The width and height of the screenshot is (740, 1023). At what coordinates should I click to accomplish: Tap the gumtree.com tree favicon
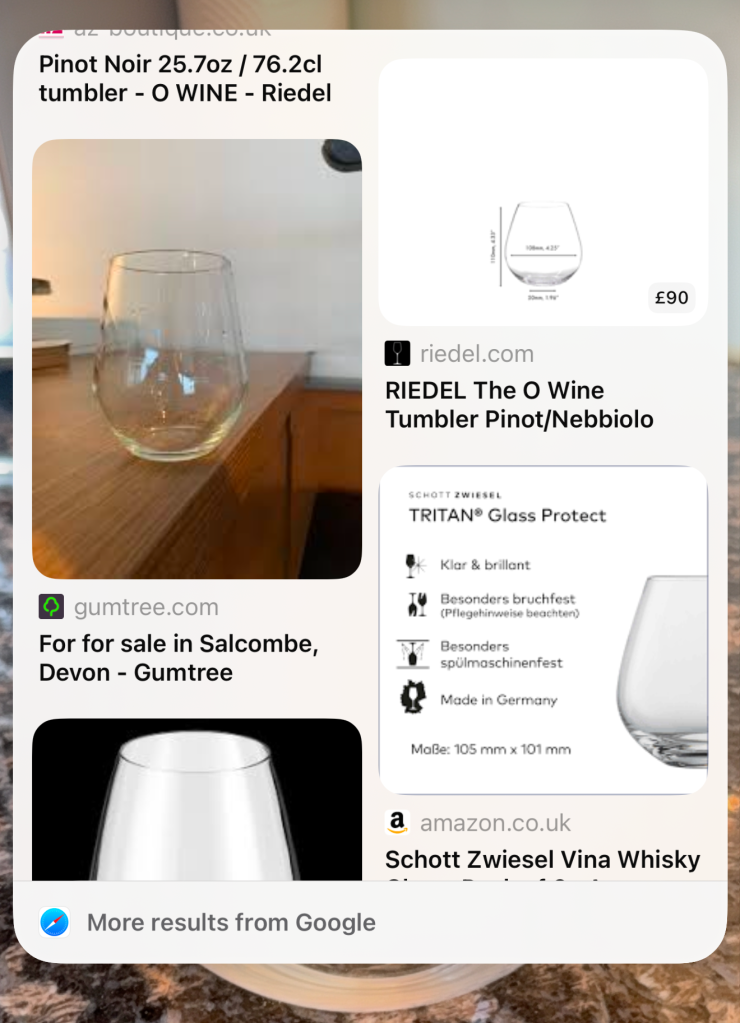pos(51,607)
